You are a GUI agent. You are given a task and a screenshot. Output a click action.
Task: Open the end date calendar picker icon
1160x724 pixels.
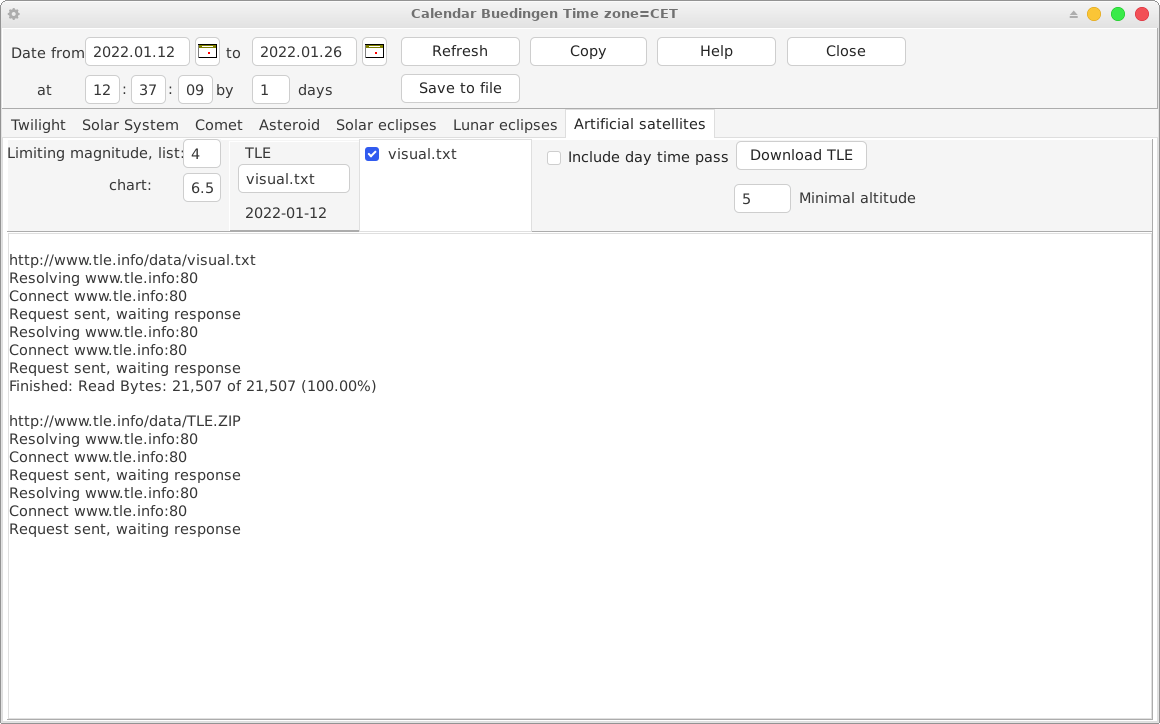(374, 51)
